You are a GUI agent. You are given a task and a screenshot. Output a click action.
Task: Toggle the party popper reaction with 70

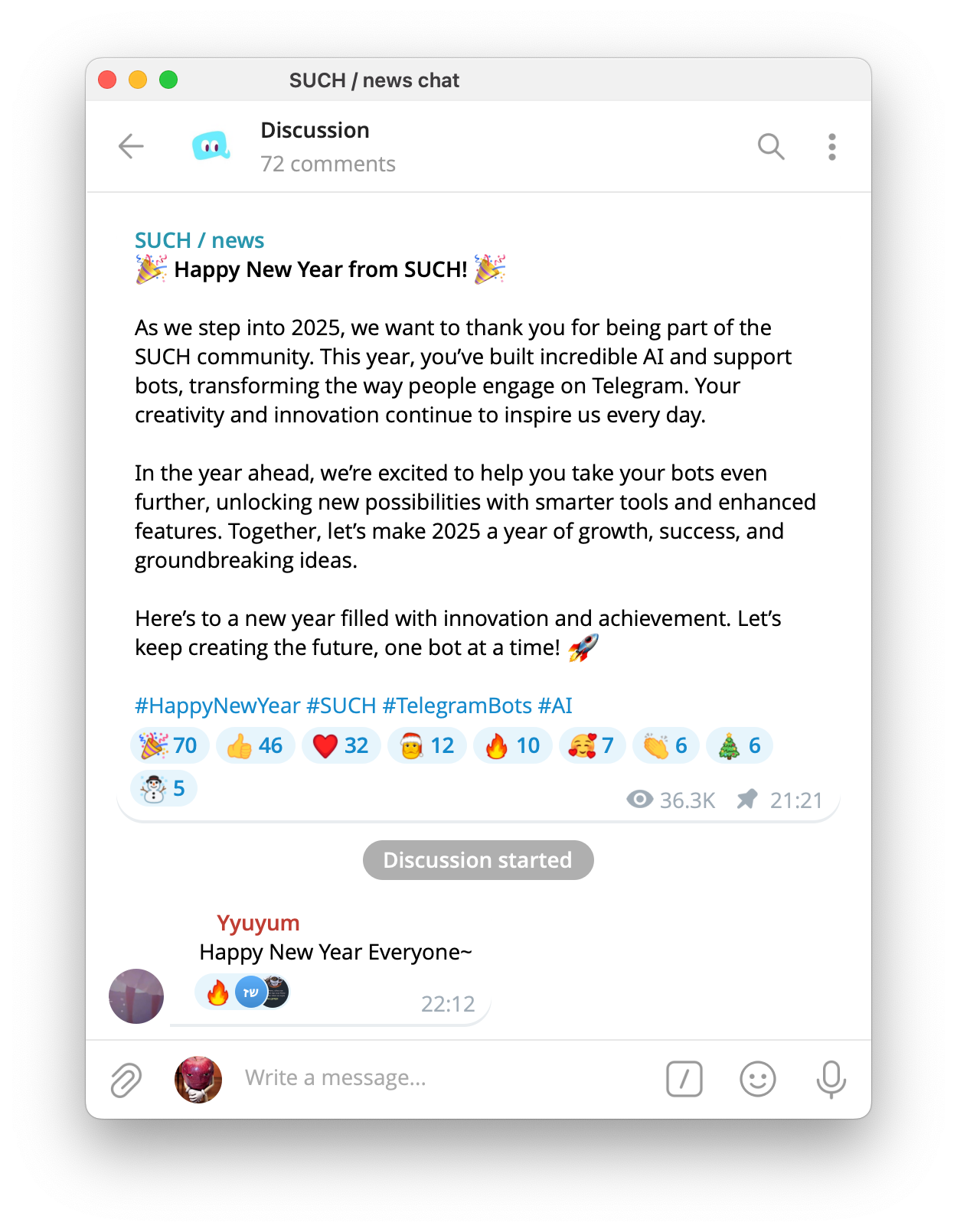[x=170, y=745]
